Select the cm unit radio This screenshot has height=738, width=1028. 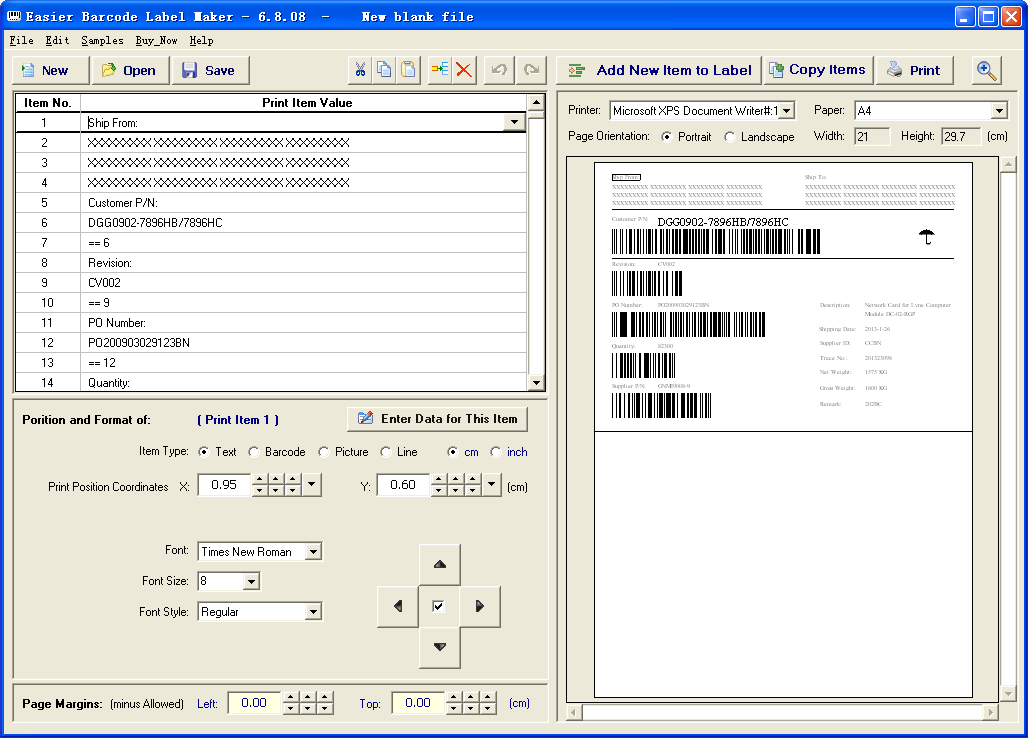[x=452, y=452]
